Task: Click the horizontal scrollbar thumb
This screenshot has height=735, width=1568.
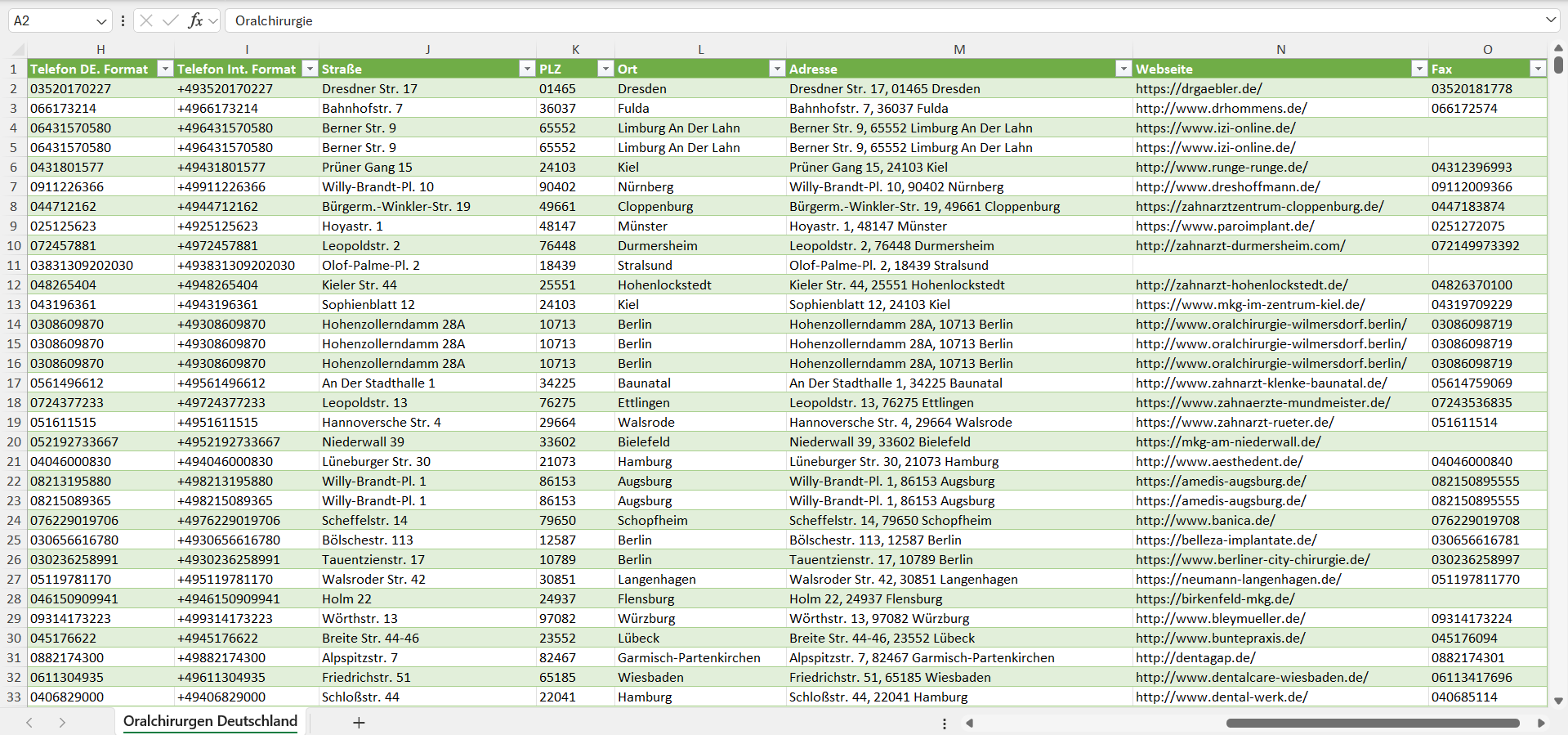Action: (1373, 723)
